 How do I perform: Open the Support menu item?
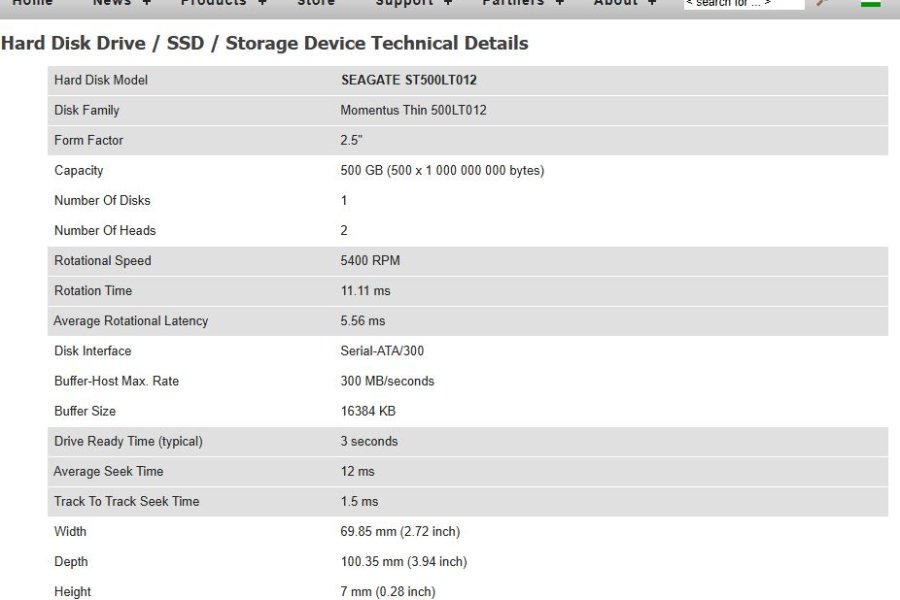[405, 3]
